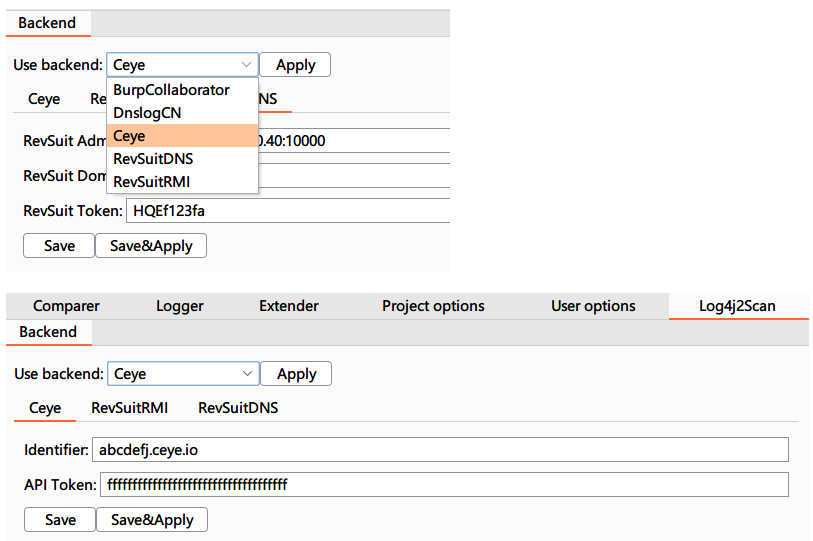813x541 pixels.
Task: Click Save in the Ceye panel
Action: pyautogui.click(x=60, y=519)
